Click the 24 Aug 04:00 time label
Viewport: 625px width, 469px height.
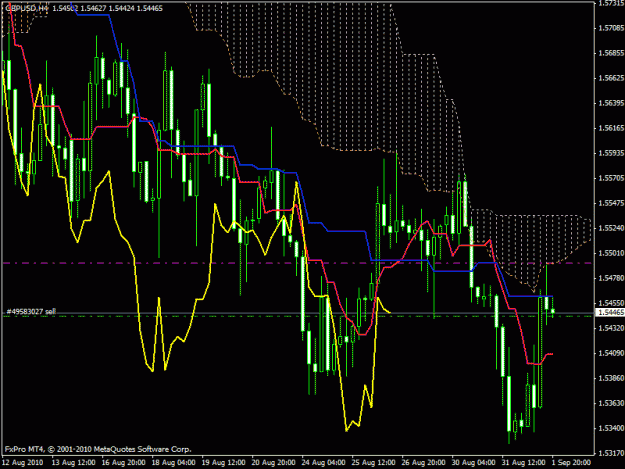[x=323, y=462]
